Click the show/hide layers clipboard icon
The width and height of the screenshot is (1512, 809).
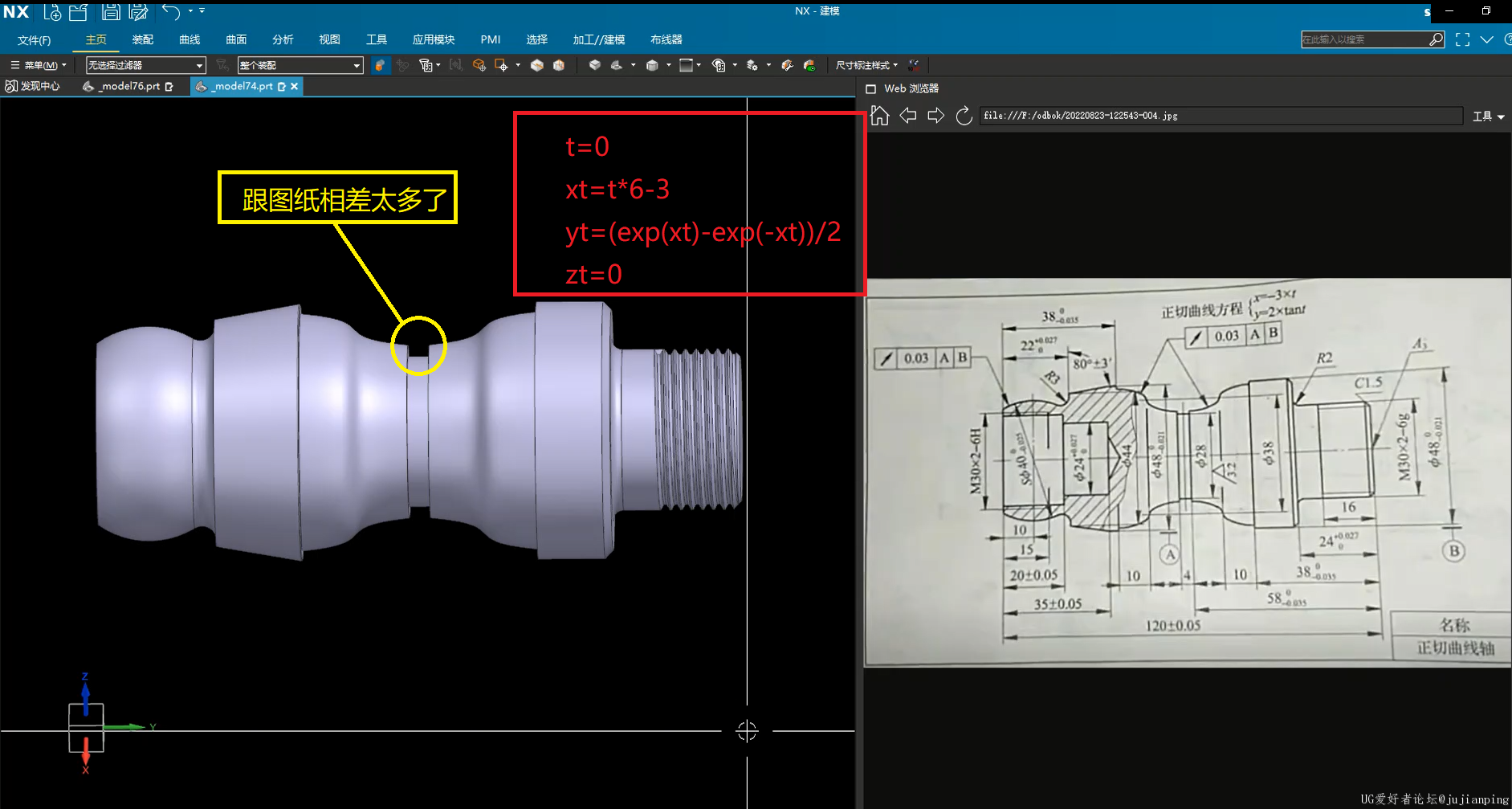pos(719,65)
